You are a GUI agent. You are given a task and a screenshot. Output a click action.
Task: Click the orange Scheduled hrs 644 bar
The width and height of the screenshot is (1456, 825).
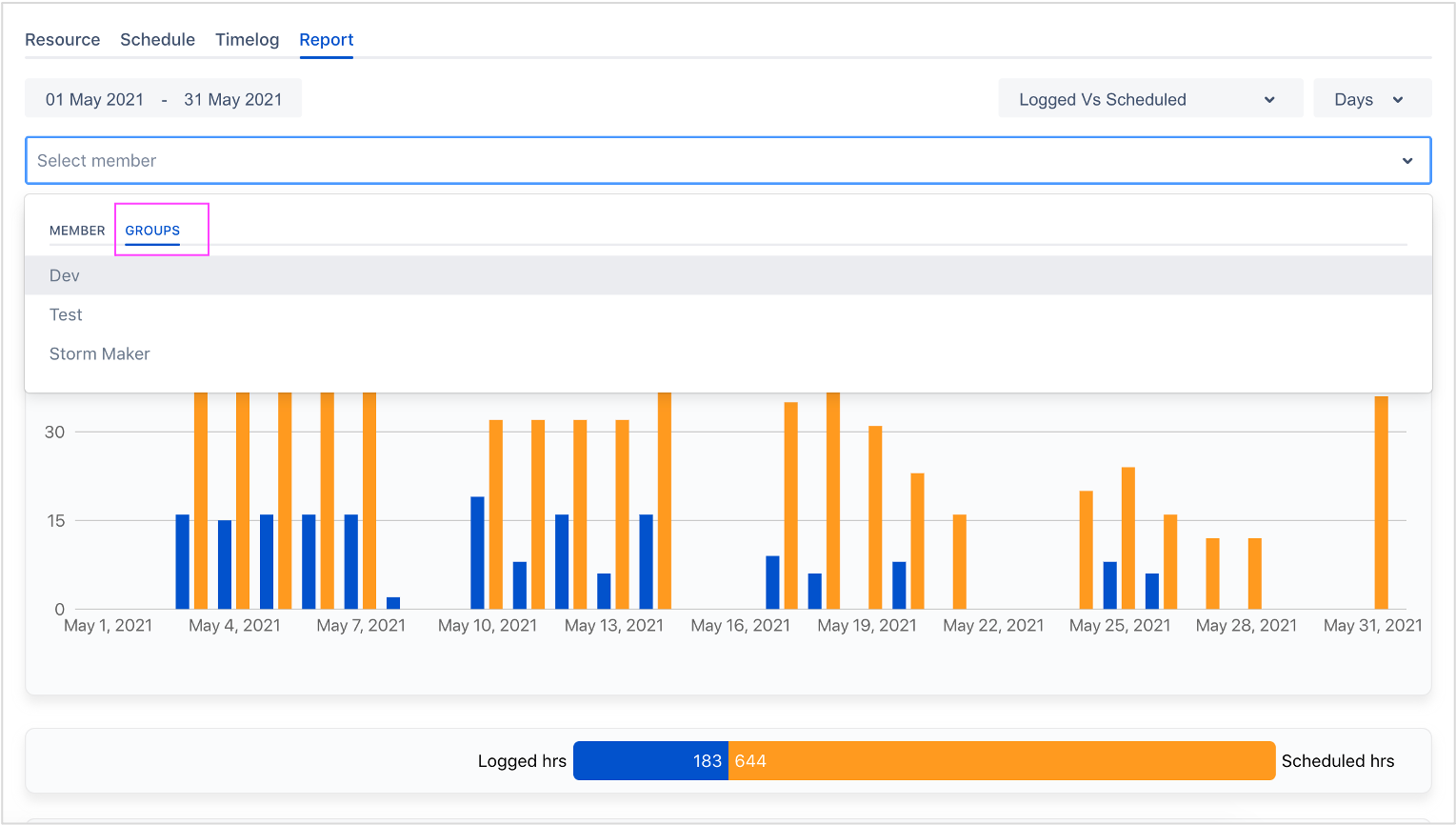click(1000, 761)
